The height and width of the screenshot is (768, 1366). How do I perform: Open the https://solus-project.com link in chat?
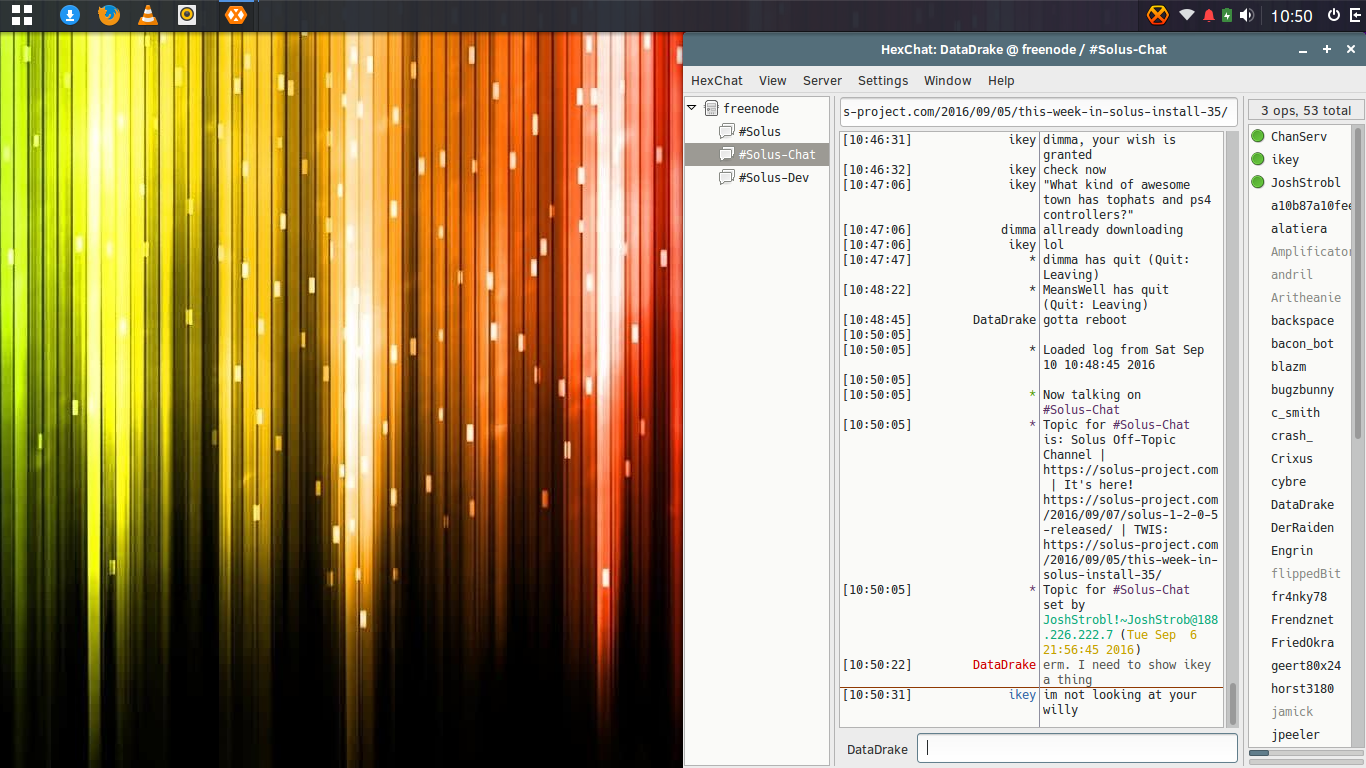point(1131,469)
